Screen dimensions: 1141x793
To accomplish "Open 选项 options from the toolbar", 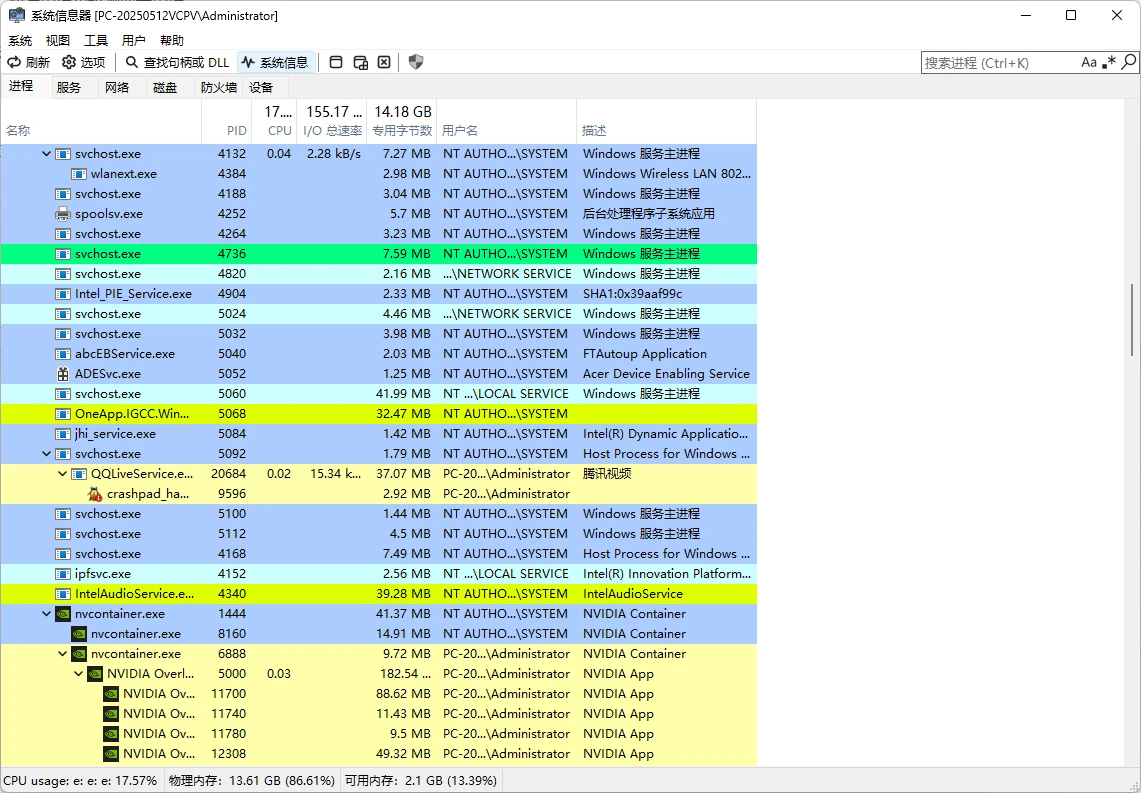I will coord(83,63).
